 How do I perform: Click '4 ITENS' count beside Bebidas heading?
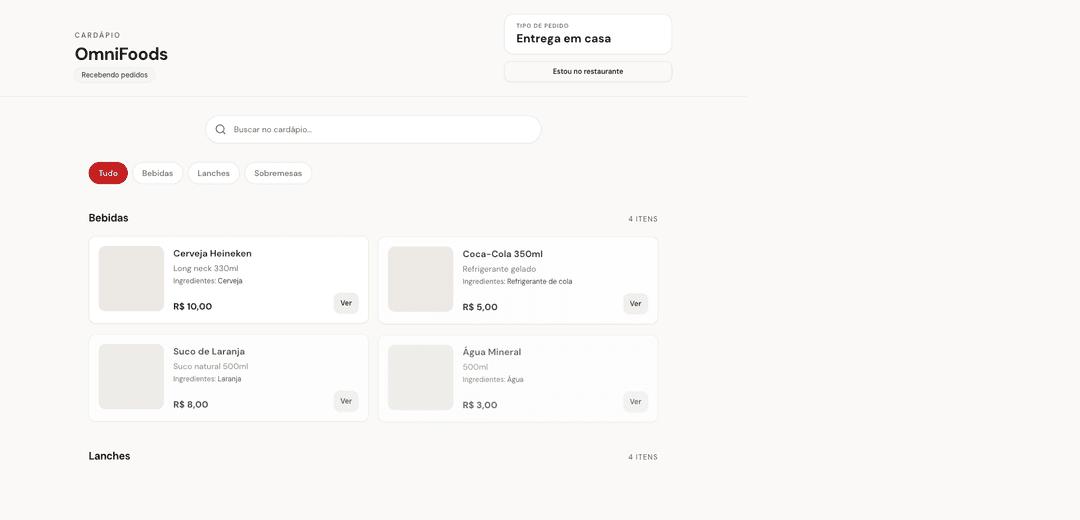point(643,219)
